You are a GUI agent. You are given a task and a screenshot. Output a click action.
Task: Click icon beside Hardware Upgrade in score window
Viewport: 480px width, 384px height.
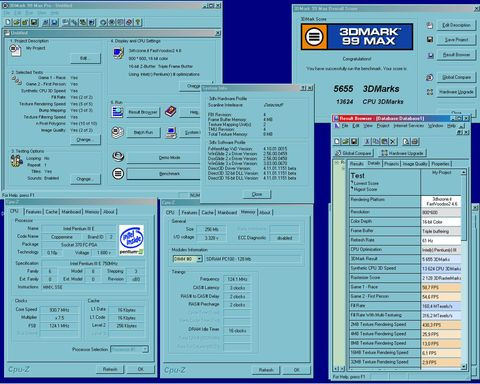coord(429,92)
